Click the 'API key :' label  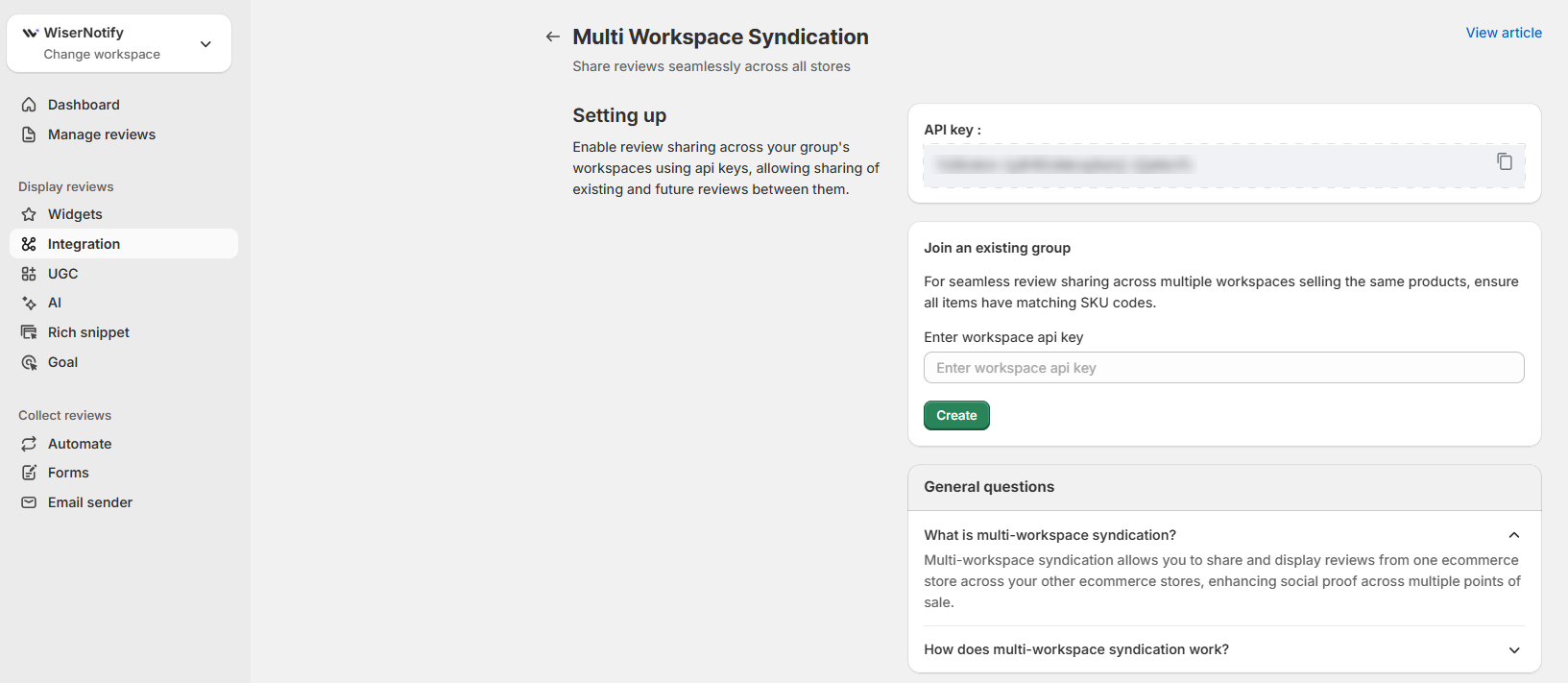pyautogui.click(x=953, y=130)
